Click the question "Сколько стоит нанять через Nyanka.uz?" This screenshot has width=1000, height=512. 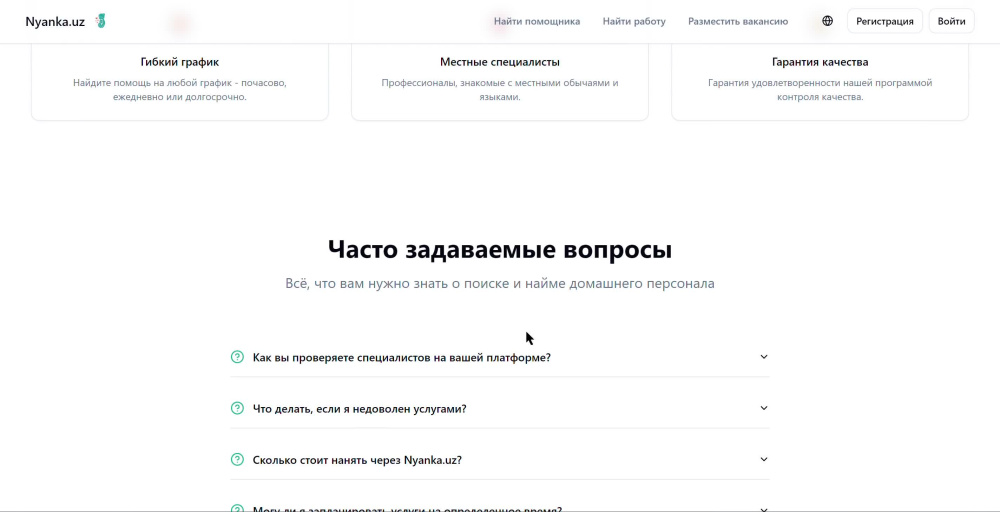[357, 460]
